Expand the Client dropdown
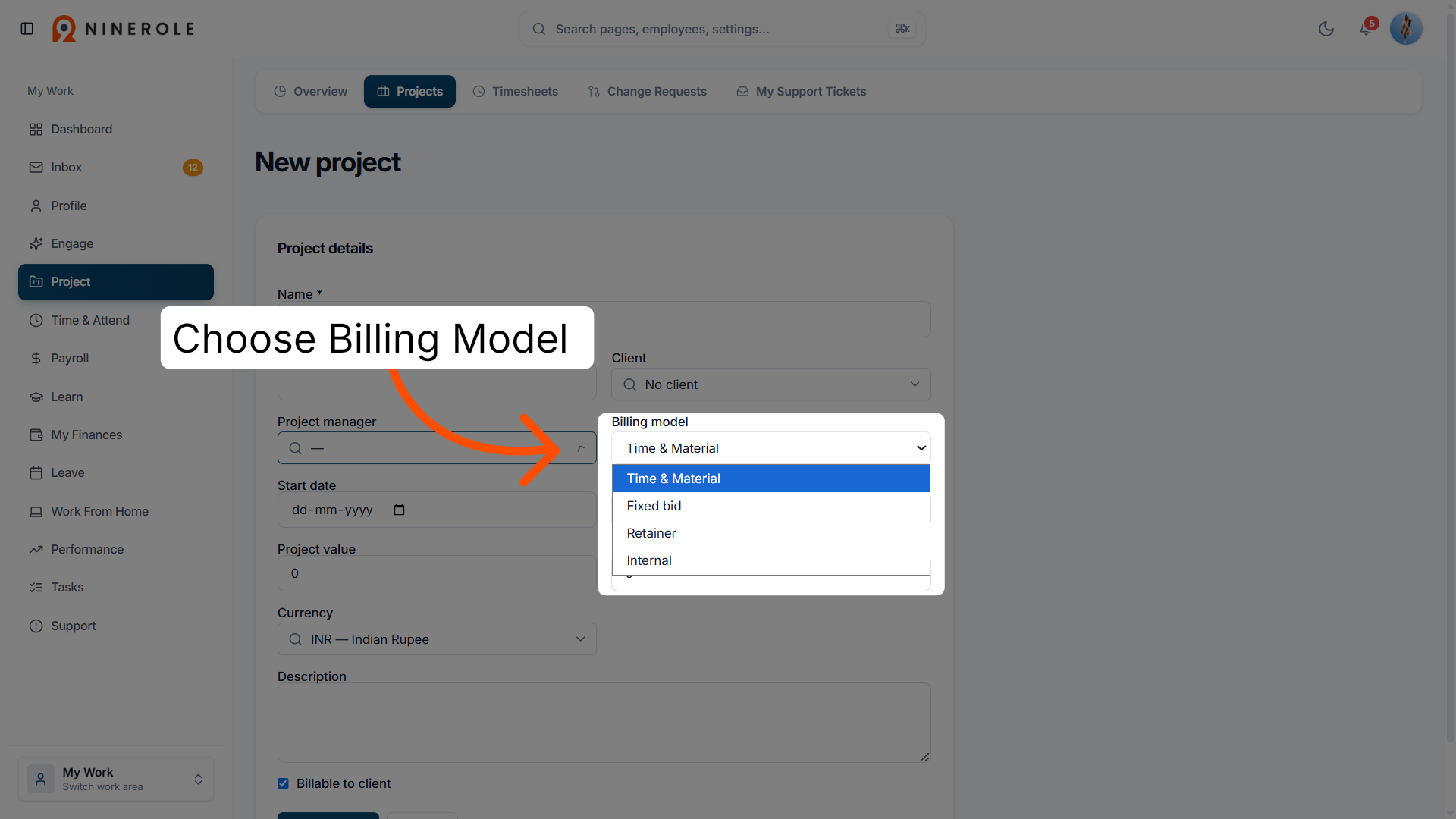 [771, 384]
